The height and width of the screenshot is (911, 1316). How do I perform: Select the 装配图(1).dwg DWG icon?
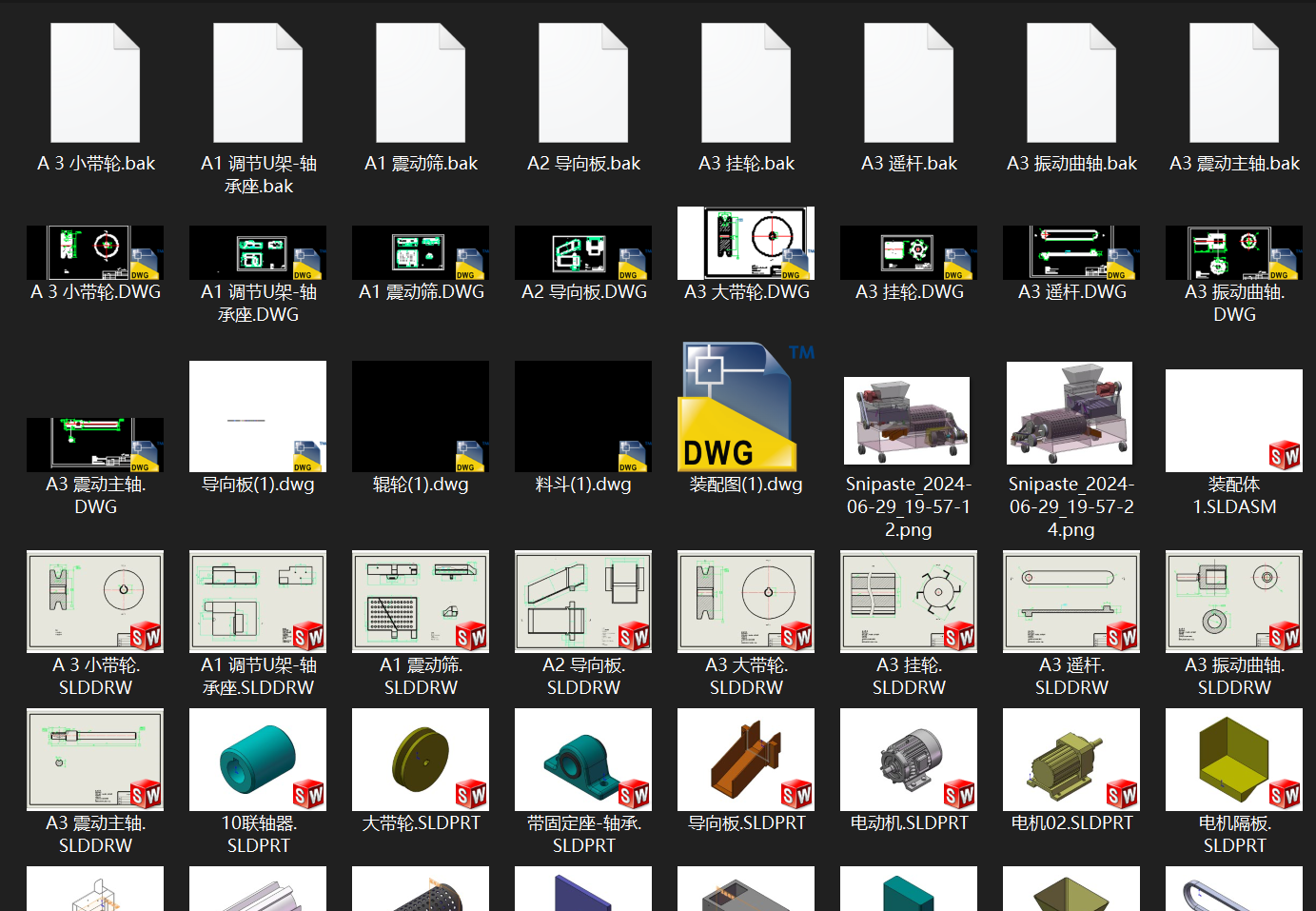pyautogui.click(x=746, y=406)
